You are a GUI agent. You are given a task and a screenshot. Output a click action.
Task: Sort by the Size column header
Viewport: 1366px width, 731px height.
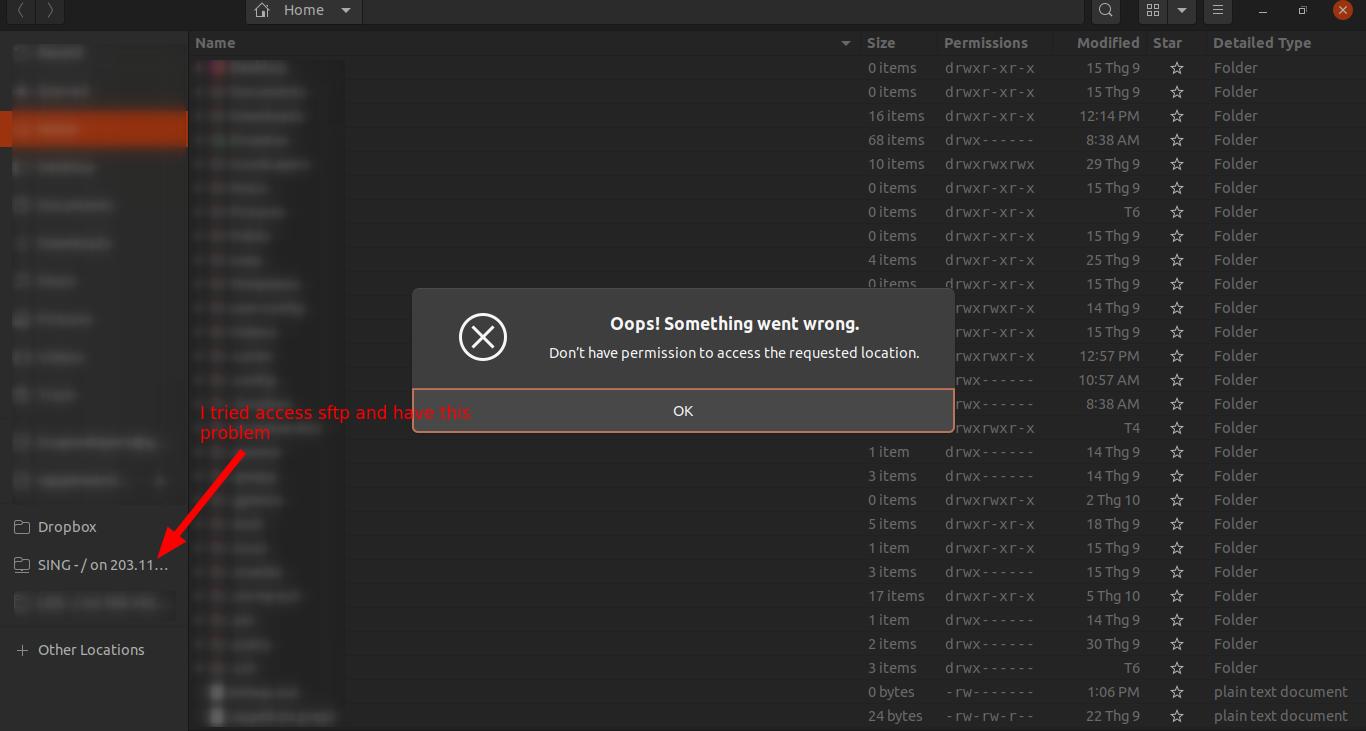(x=881, y=43)
